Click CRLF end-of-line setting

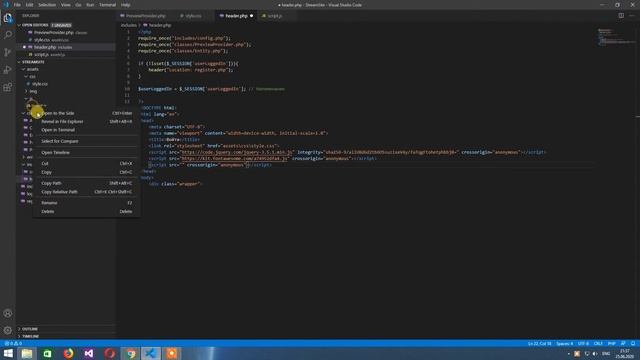coord(598,343)
